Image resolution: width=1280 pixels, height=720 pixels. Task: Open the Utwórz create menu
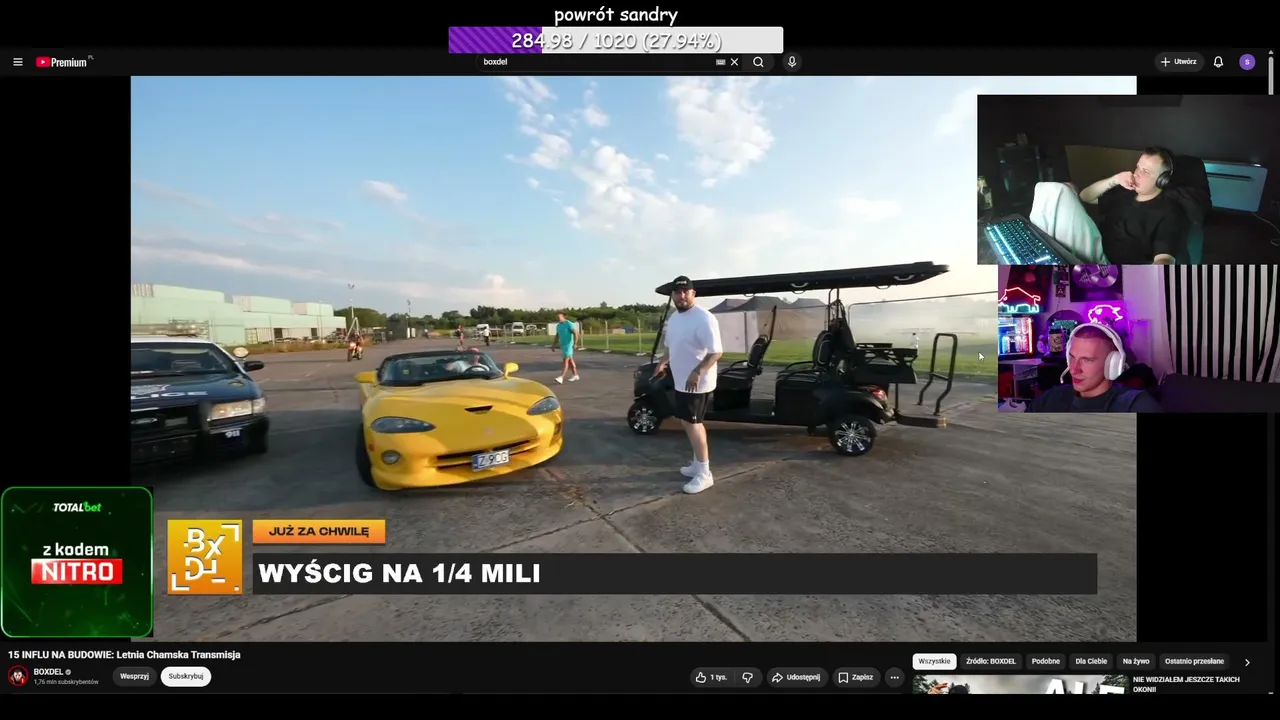pyautogui.click(x=1179, y=62)
